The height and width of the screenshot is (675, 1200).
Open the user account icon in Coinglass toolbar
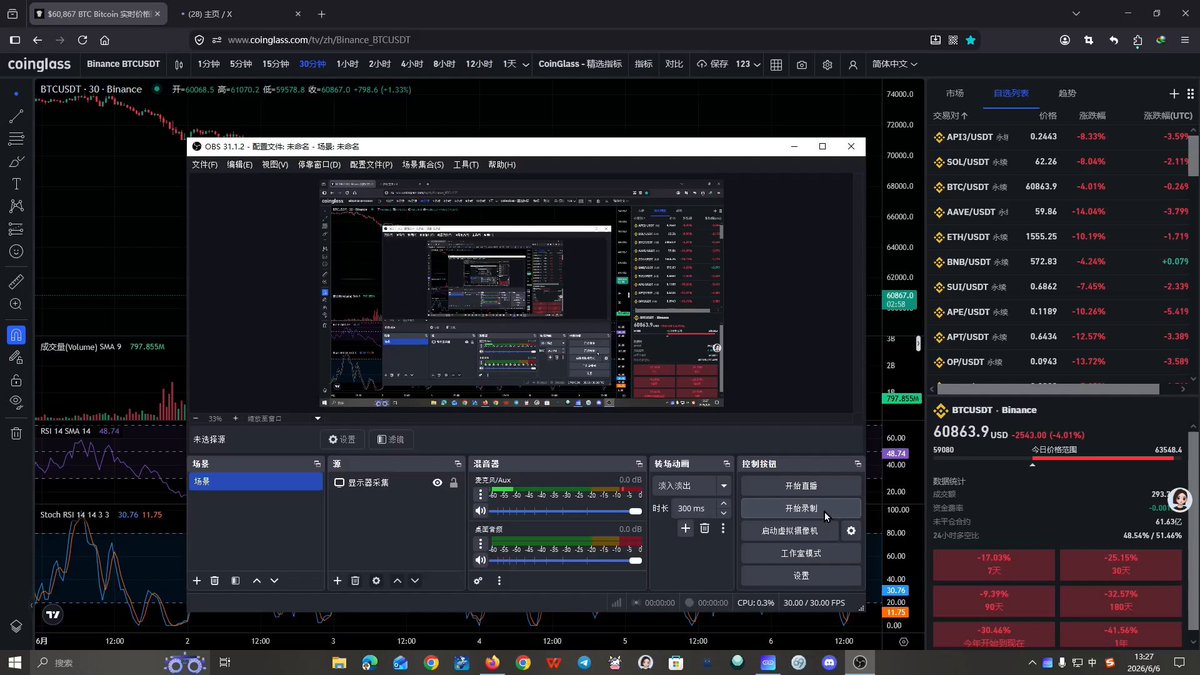point(853,64)
